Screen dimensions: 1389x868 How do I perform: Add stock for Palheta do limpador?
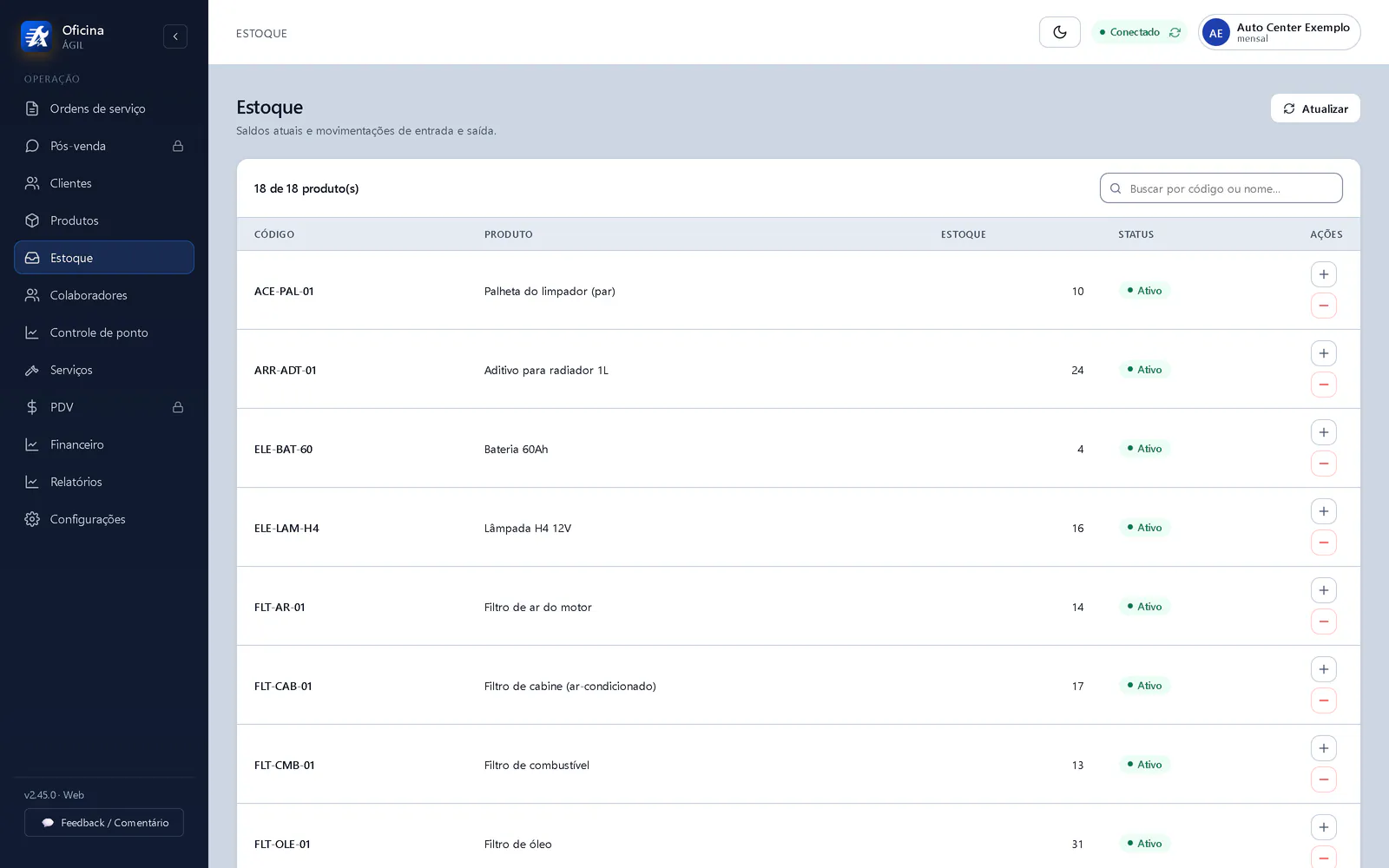1323,274
